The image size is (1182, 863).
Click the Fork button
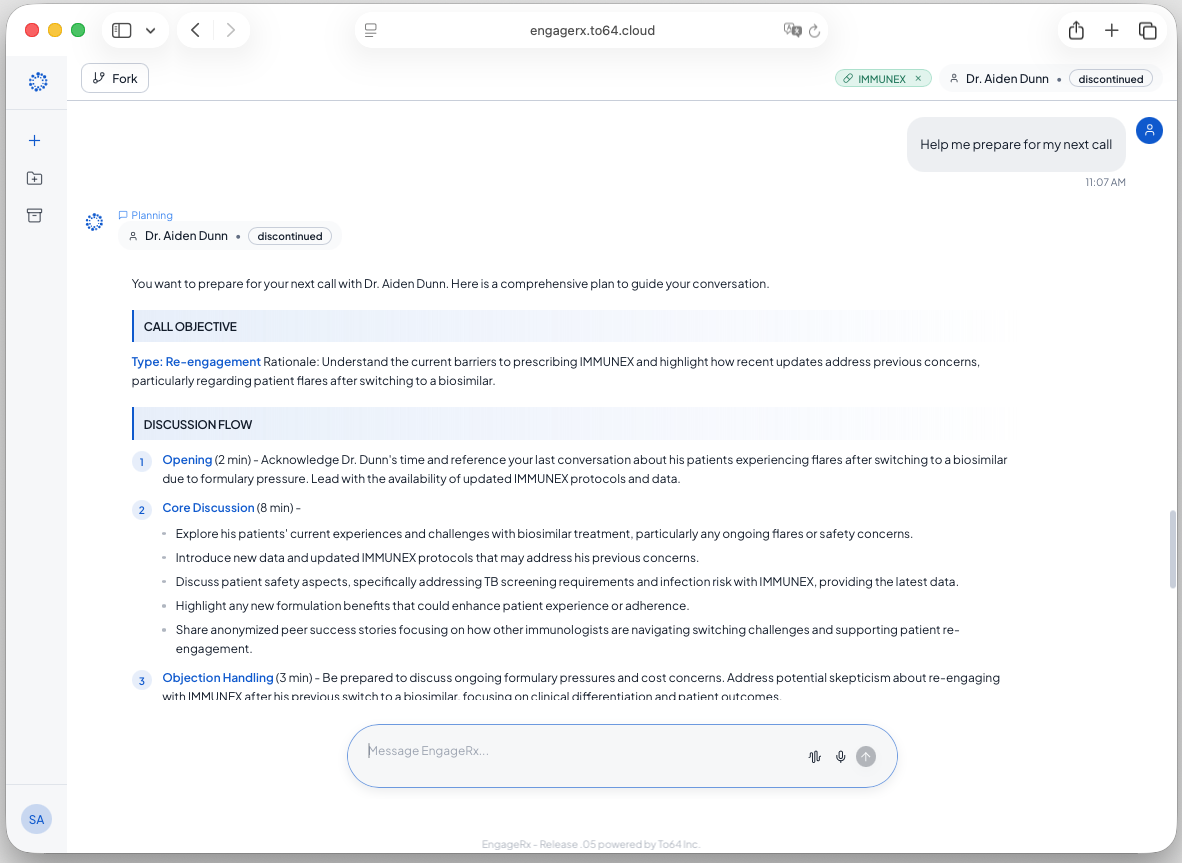point(115,78)
